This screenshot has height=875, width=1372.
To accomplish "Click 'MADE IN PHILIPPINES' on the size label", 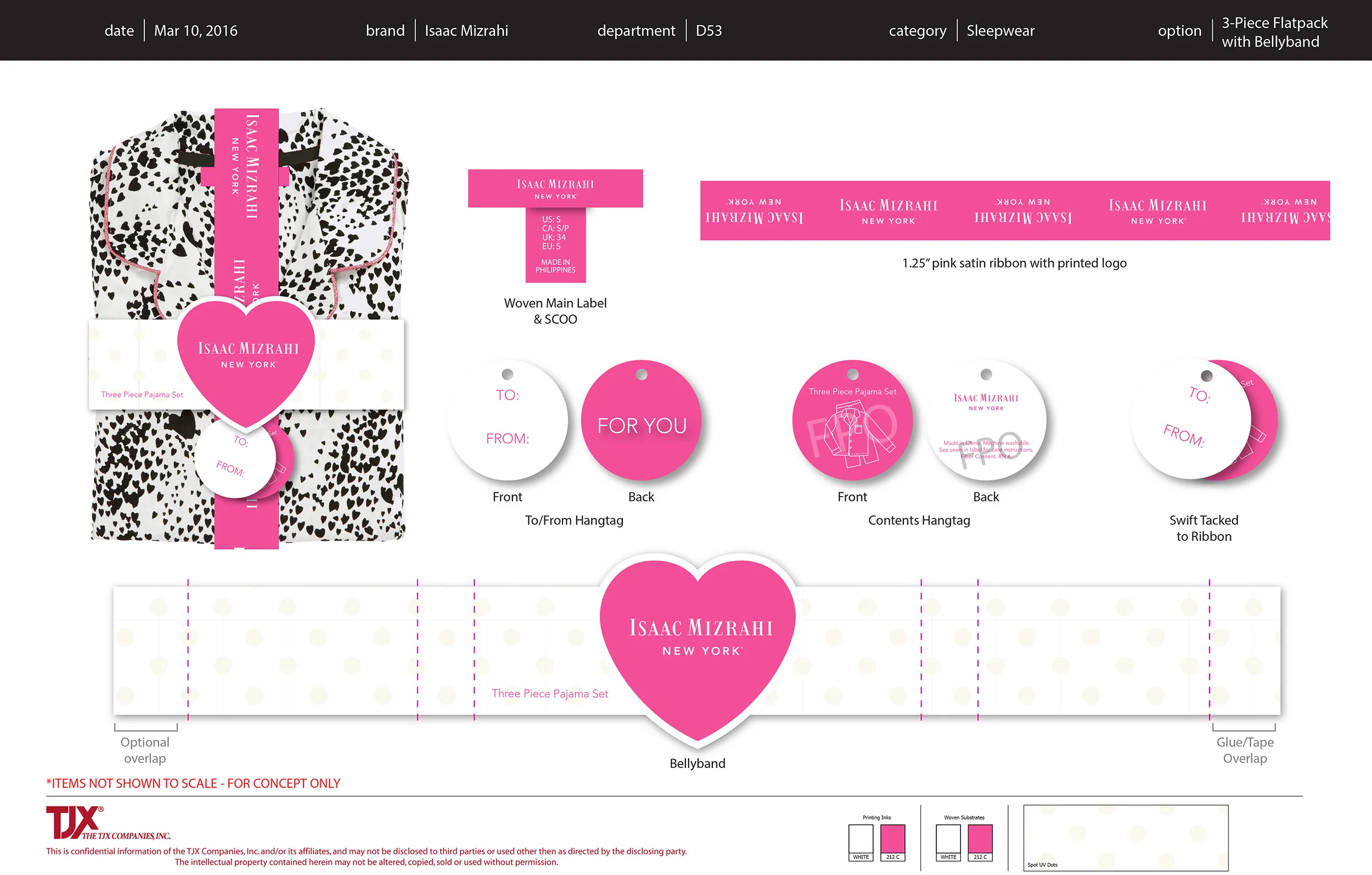I will coord(555,266).
